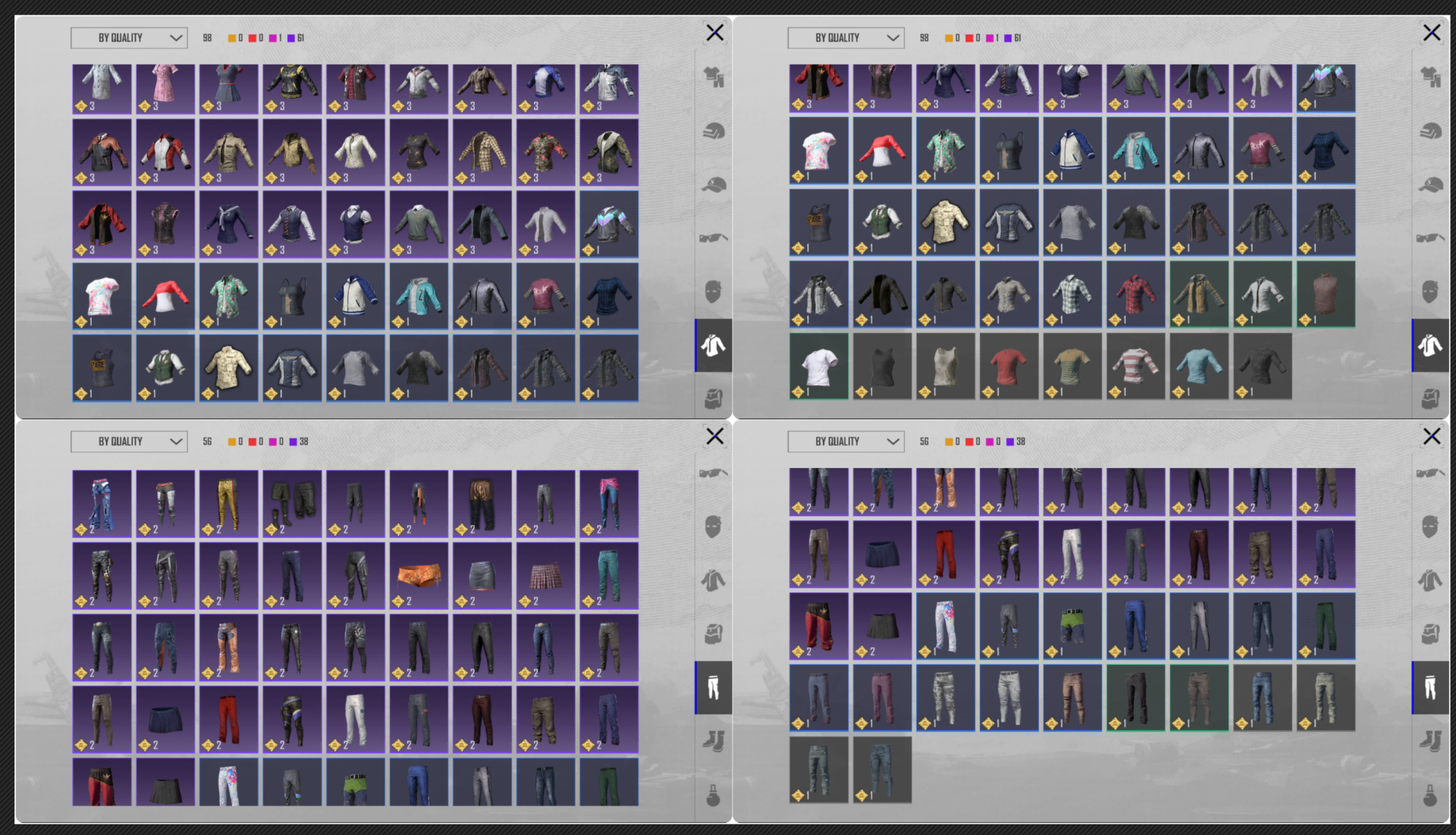Choose cap category icon in top-right panel
The height and width of the screenshot is (835, 1456).
1430,185
